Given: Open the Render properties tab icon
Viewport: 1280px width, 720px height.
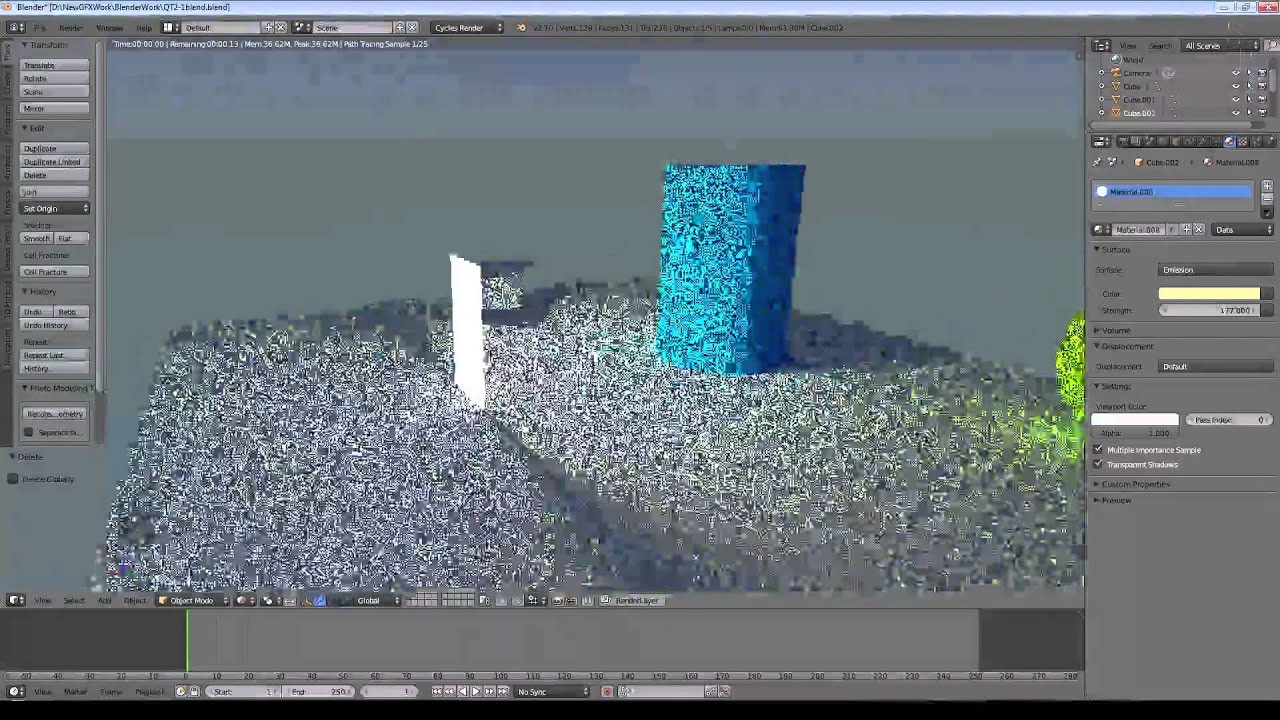Looking at the screenshot, I should tap(1124, 141).
